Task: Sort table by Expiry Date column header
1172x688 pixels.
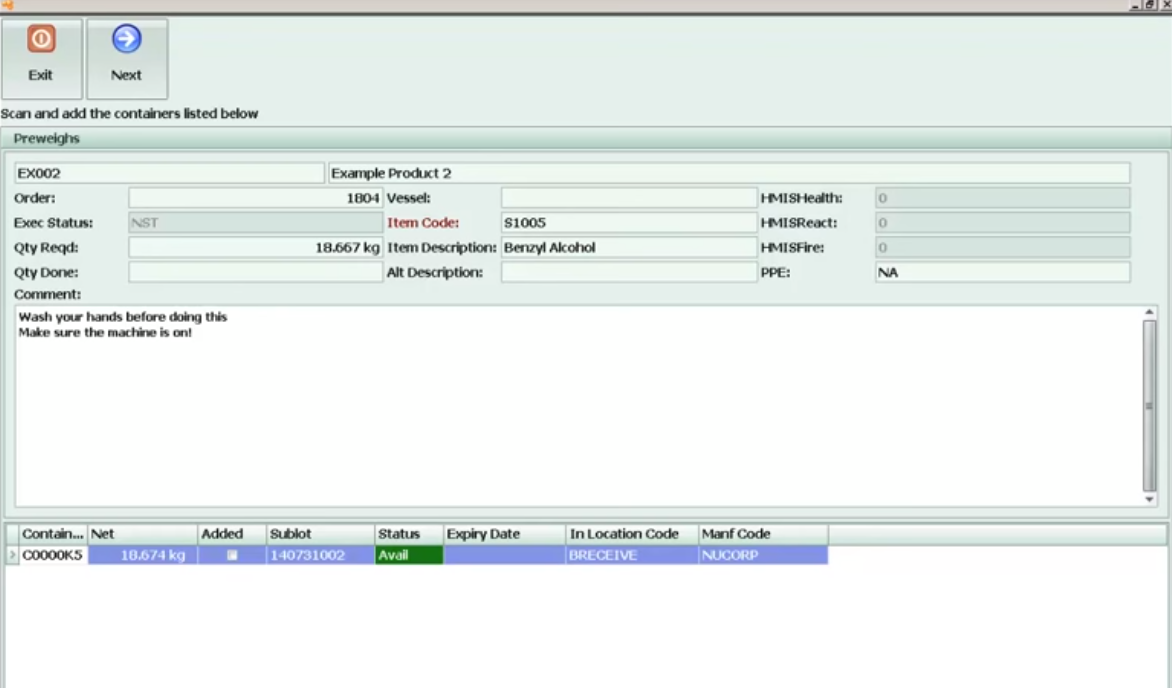Action: coord(503,534)
